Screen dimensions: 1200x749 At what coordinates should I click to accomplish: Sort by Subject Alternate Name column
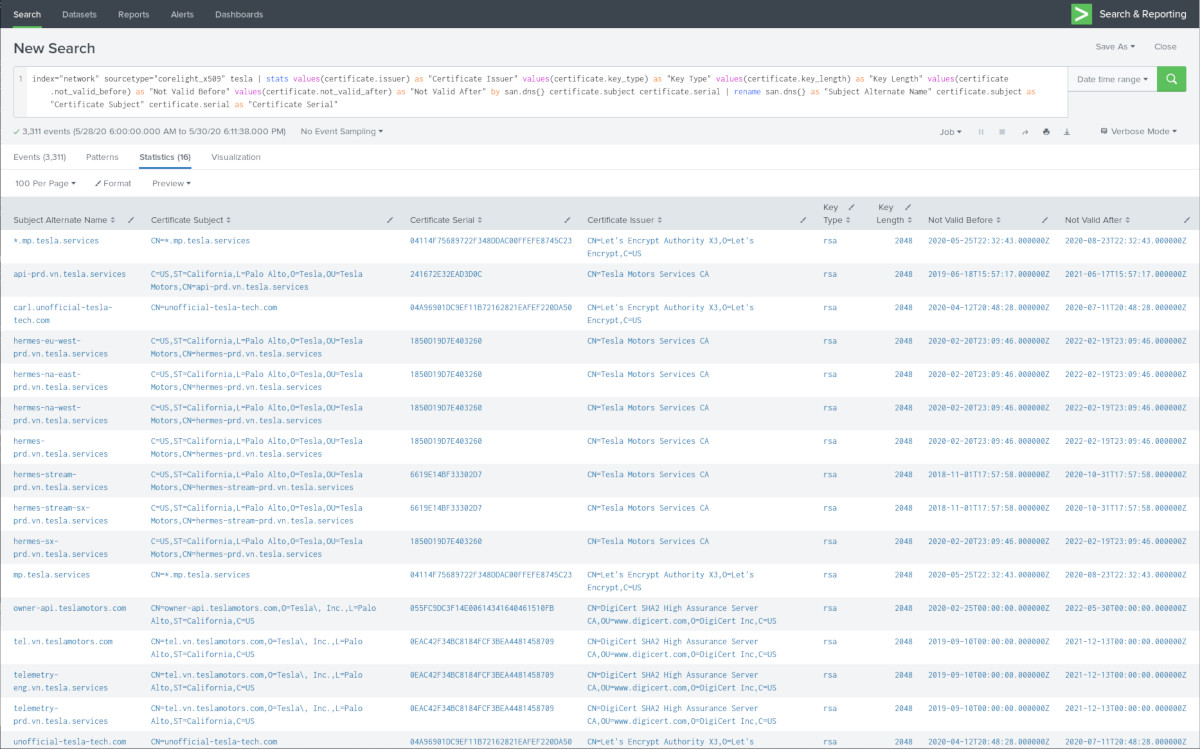[x=64, y=220]
